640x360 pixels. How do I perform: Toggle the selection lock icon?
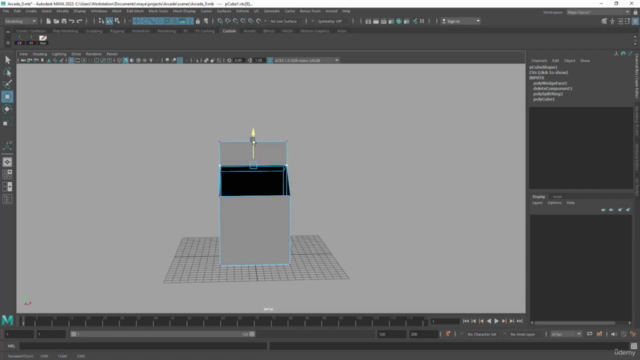198,21
